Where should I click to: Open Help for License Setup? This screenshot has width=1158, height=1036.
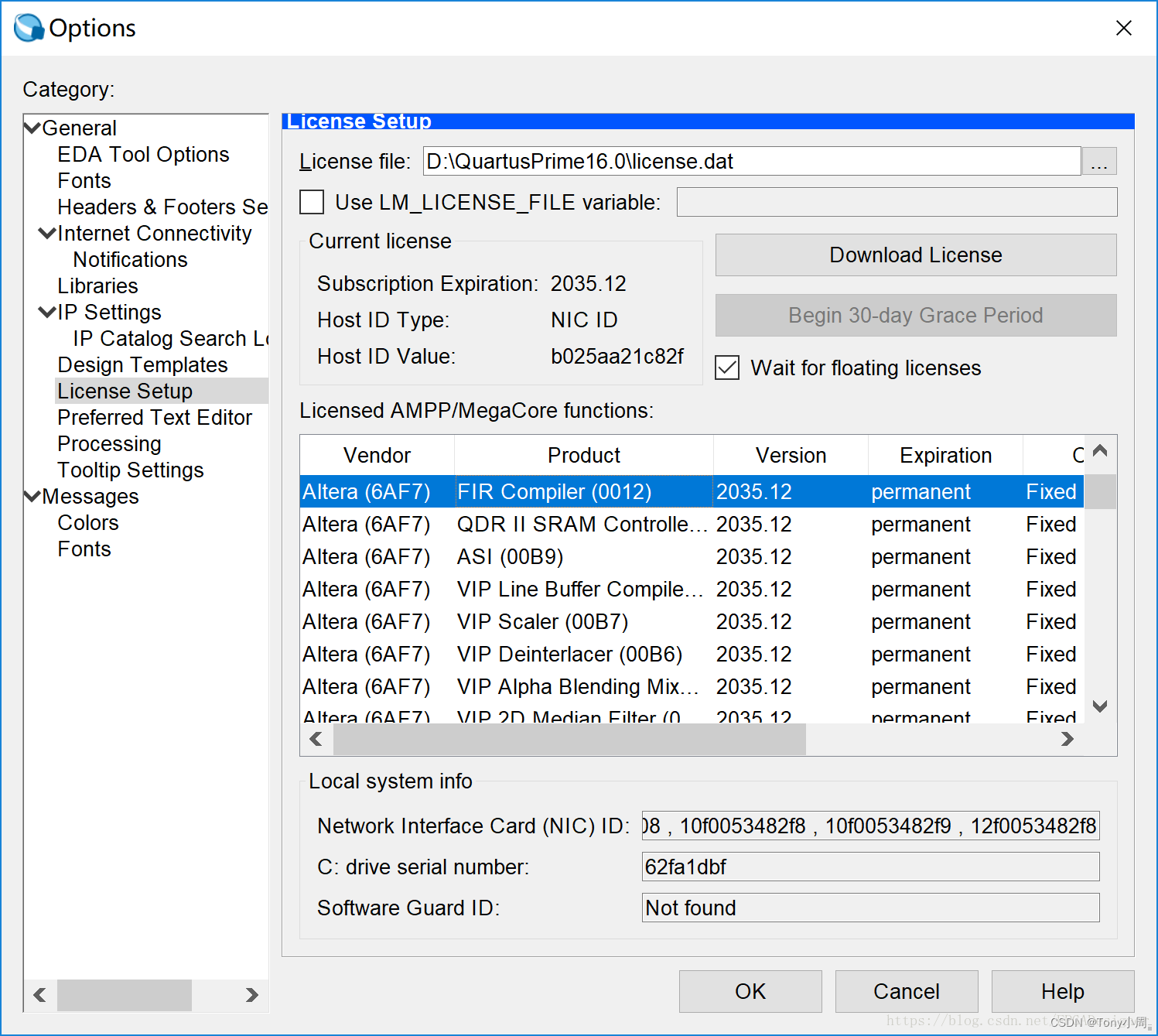pyautogui.click(x=1061, y=991)
